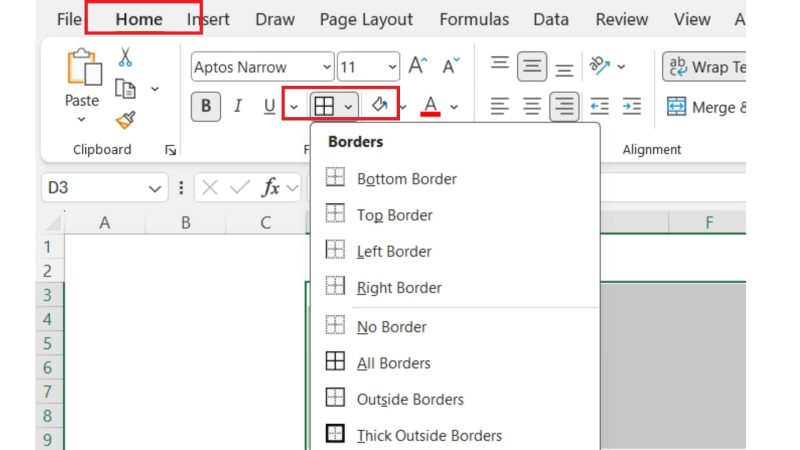Switch to the View tab
This screenshot has width=800, height=450.
[692, 19]
